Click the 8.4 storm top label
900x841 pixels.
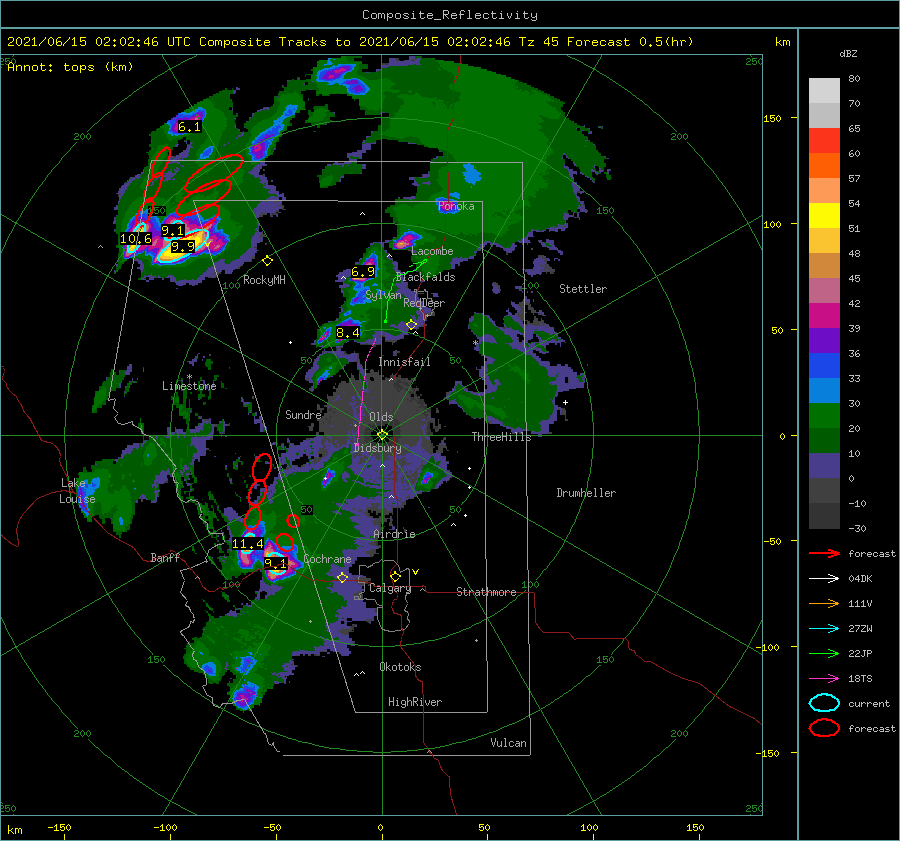pos(348,332)
